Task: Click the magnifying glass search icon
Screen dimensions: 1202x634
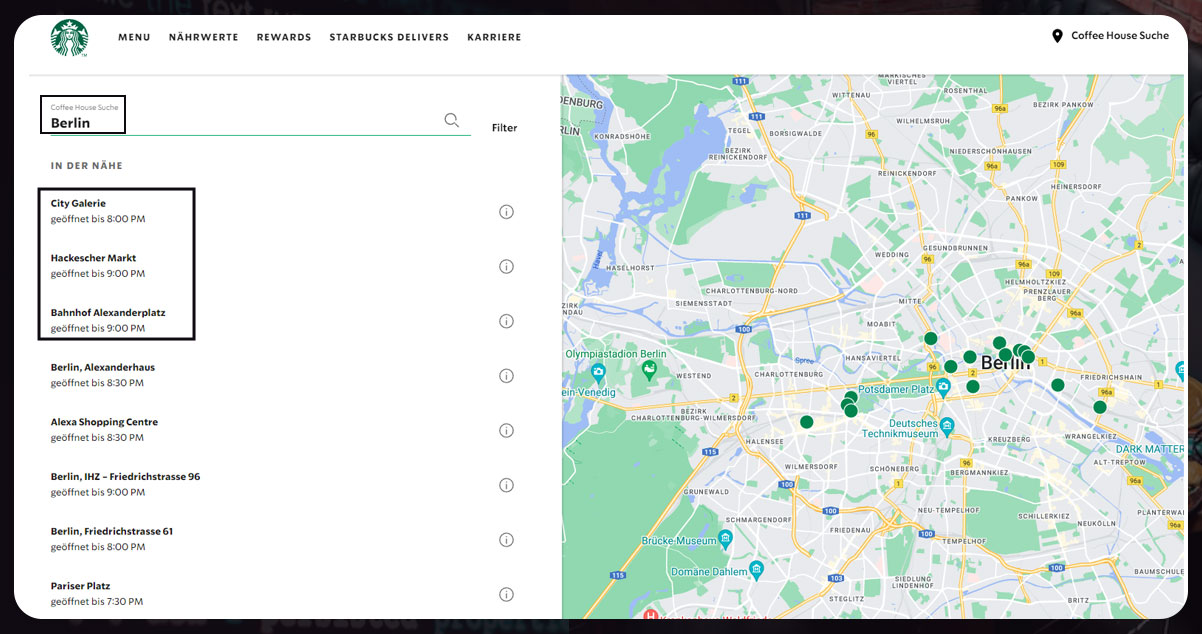Action: tap(452, 121)
